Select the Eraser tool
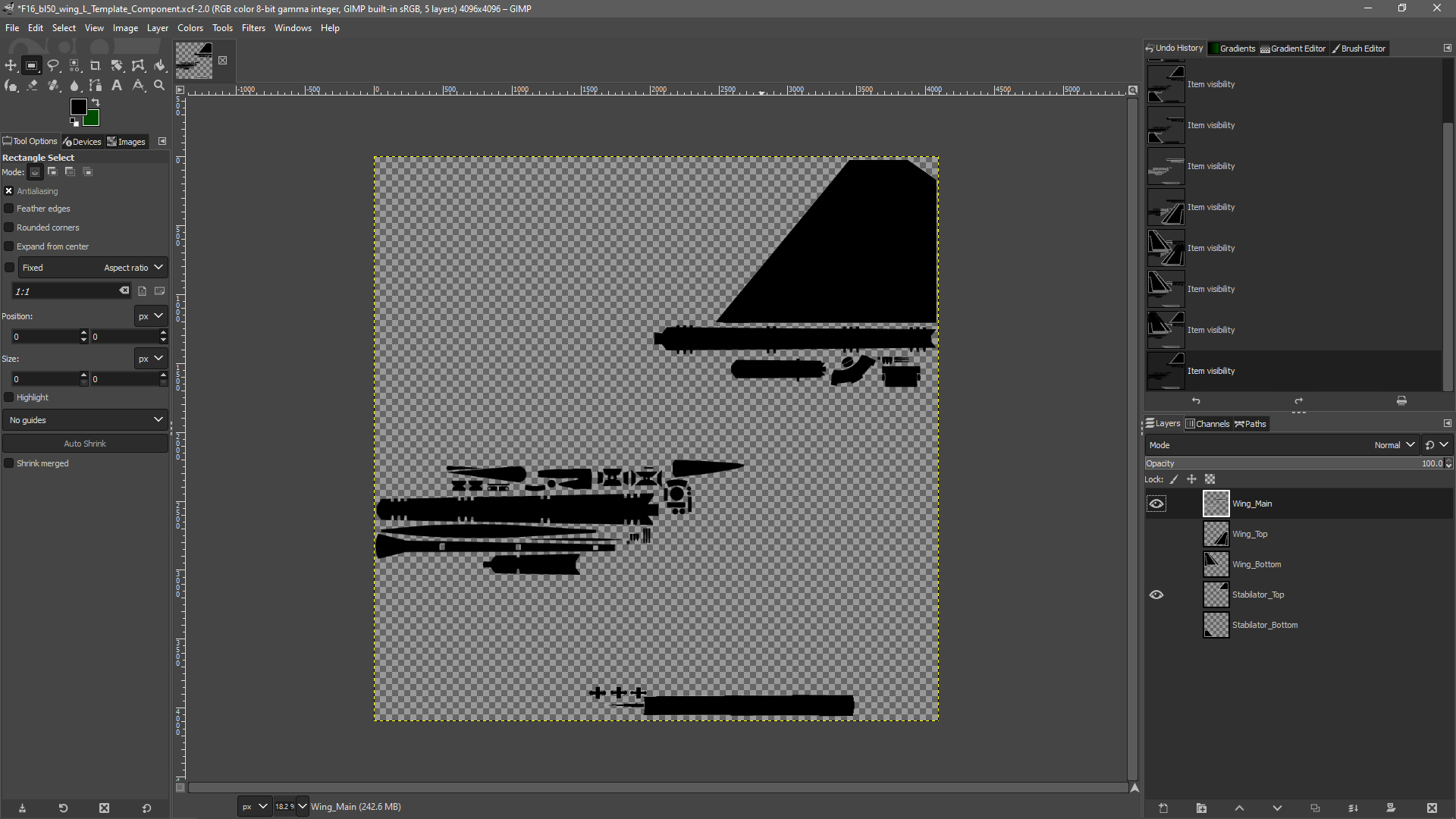This screenshot has height=819, width=1456. [x=33, y=86]
